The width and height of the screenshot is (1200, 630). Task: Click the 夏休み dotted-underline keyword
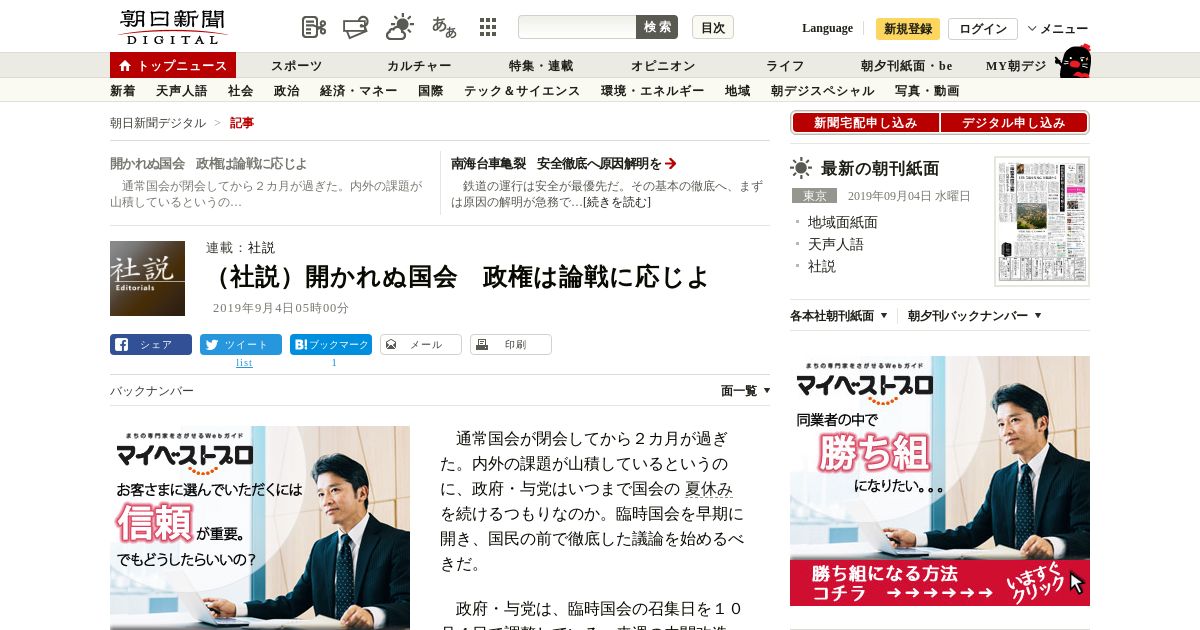[709, 489]
